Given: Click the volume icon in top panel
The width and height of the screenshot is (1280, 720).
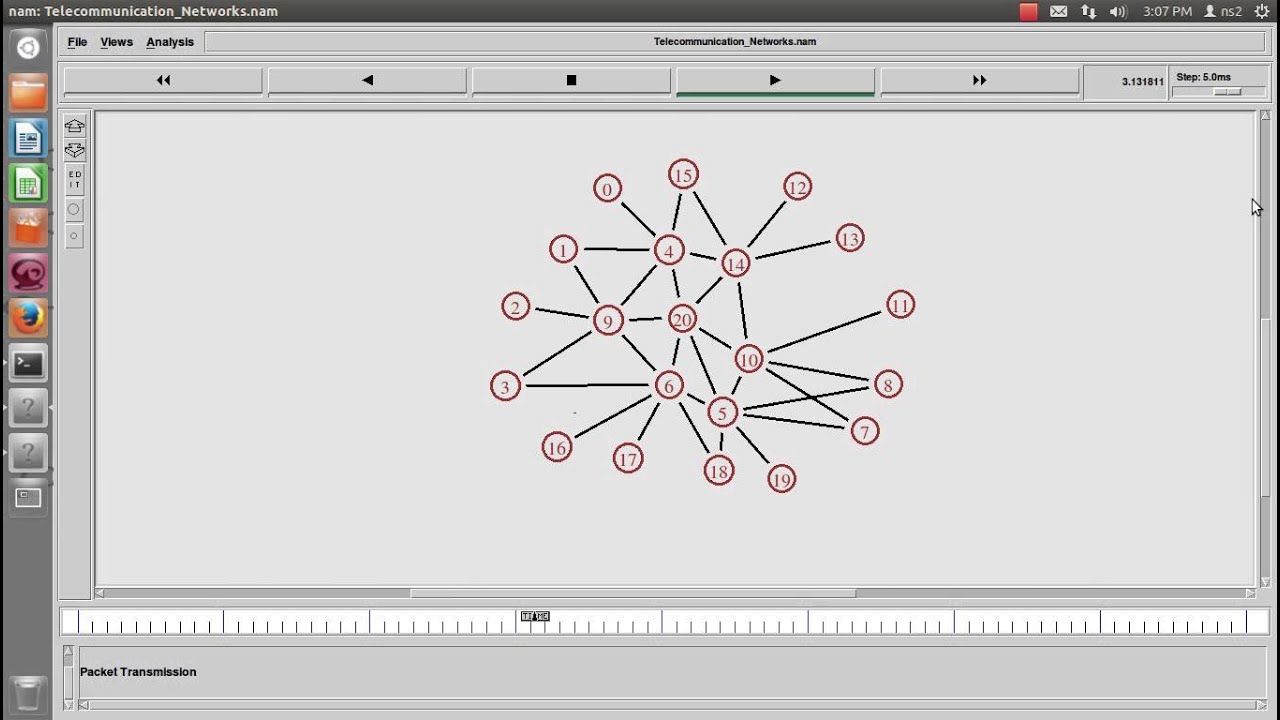Looking at the screenshot, I should 1119,11.
